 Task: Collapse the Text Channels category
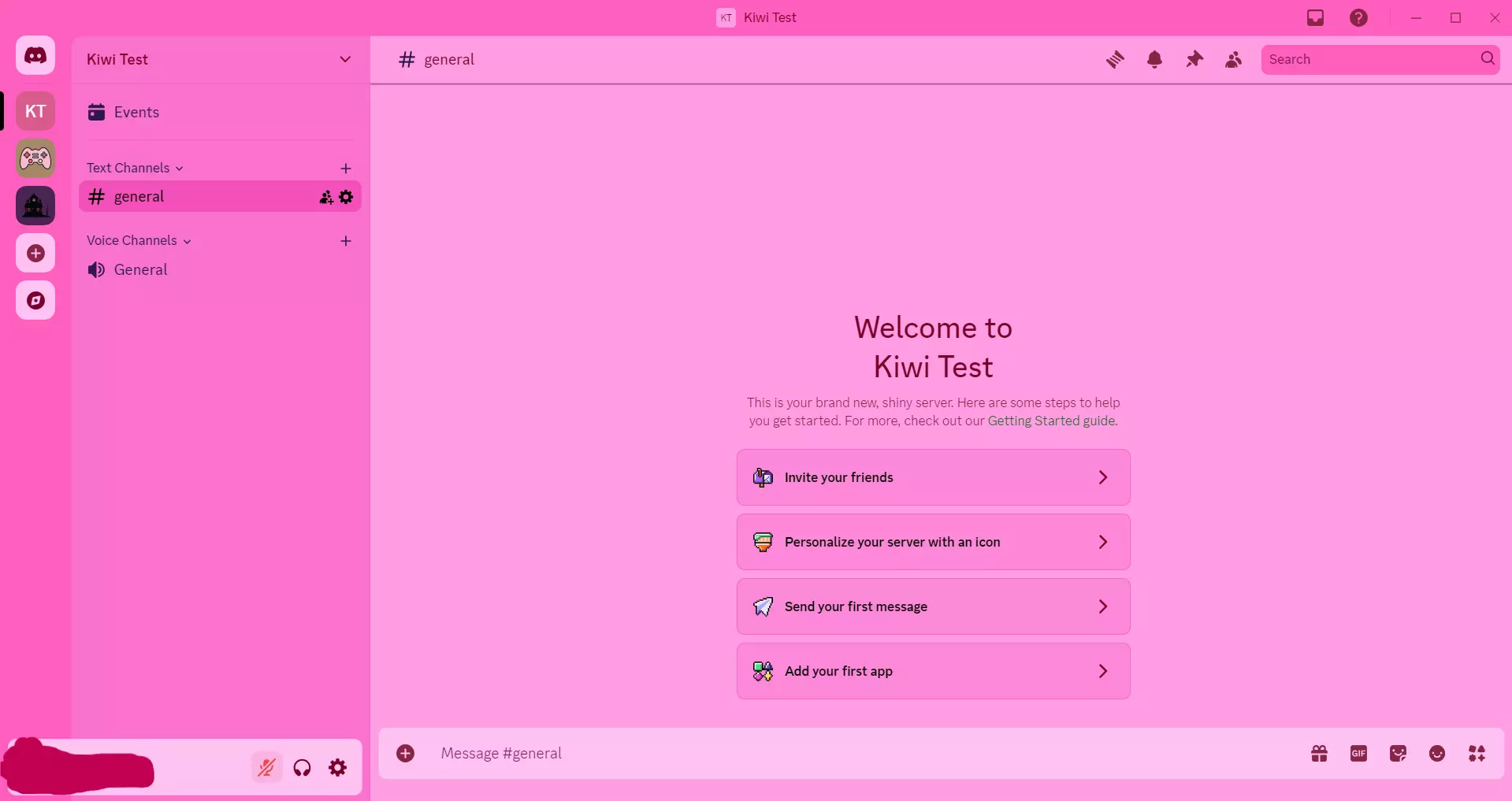coord(135,168)
